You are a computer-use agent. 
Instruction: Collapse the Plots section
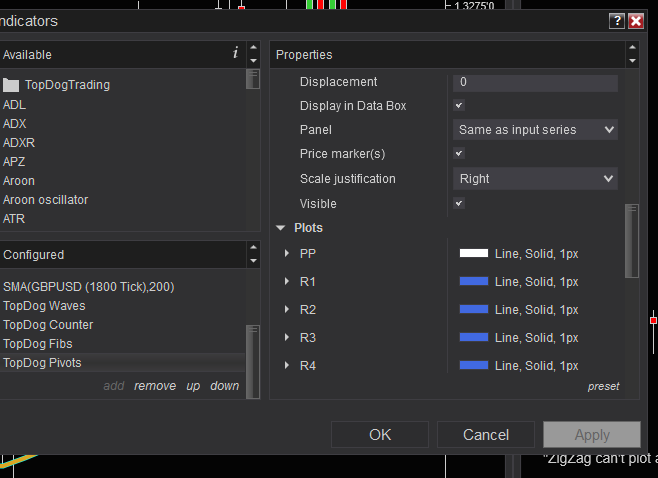coord(281,228)
